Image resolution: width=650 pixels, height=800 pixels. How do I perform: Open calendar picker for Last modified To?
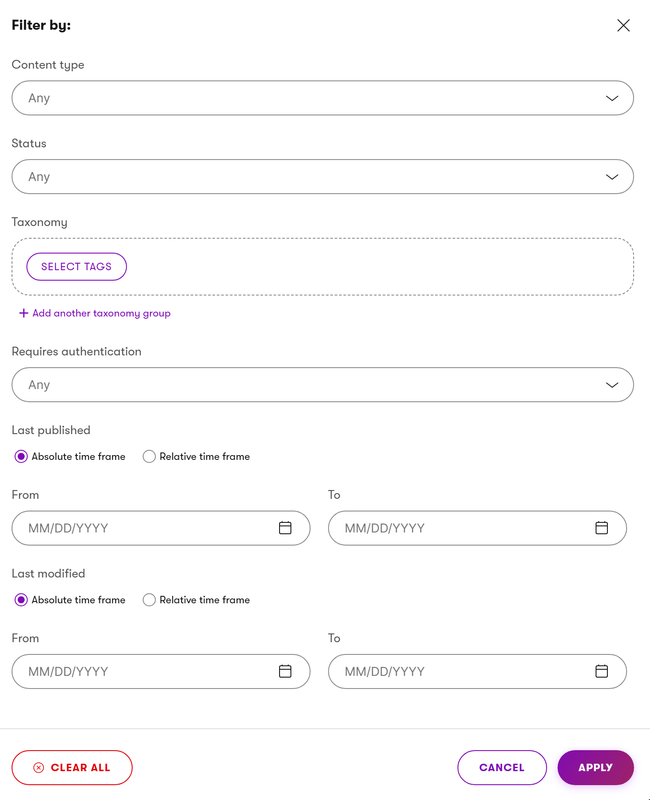602,671
